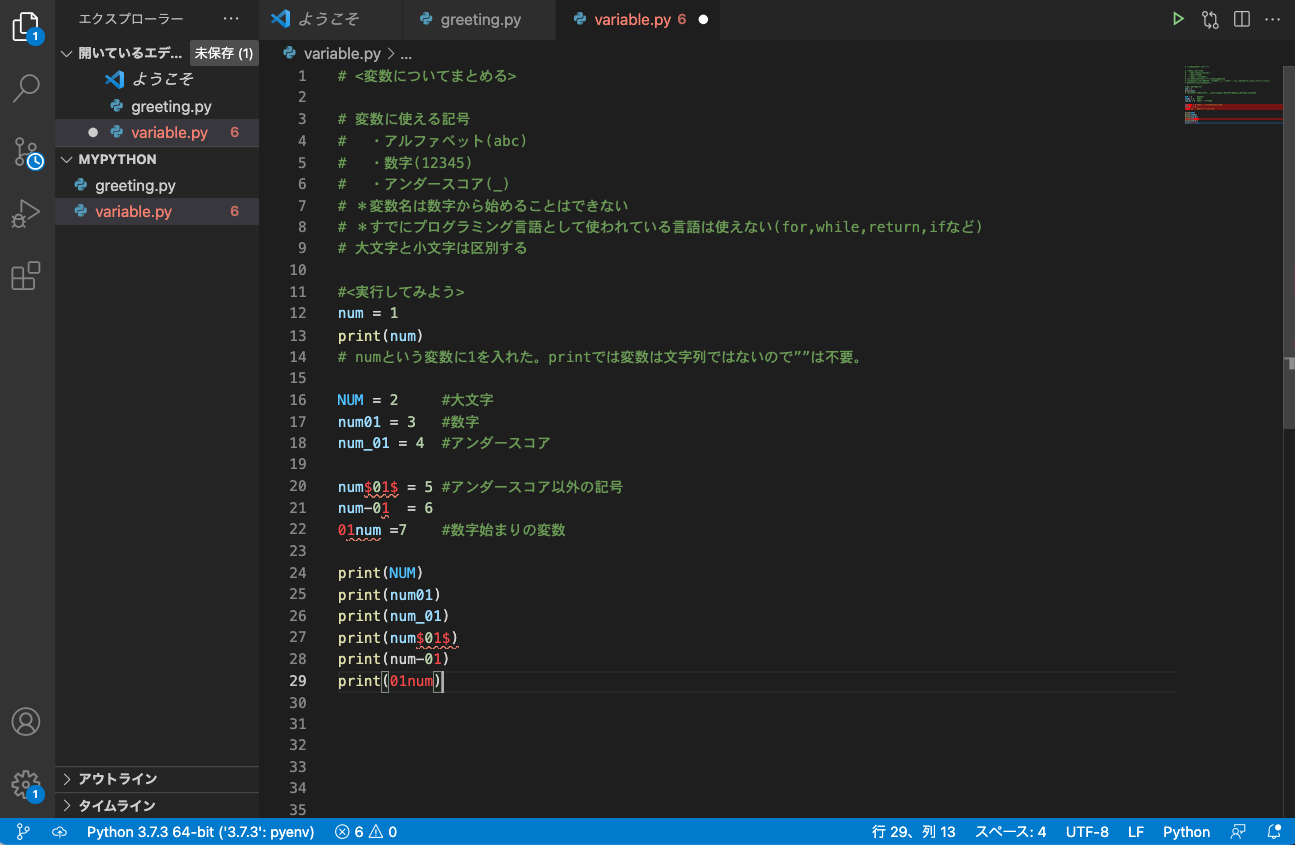Open more actions in editor toolbar
Viewport: 1295px width, 845px height.
pos(1272,19)
